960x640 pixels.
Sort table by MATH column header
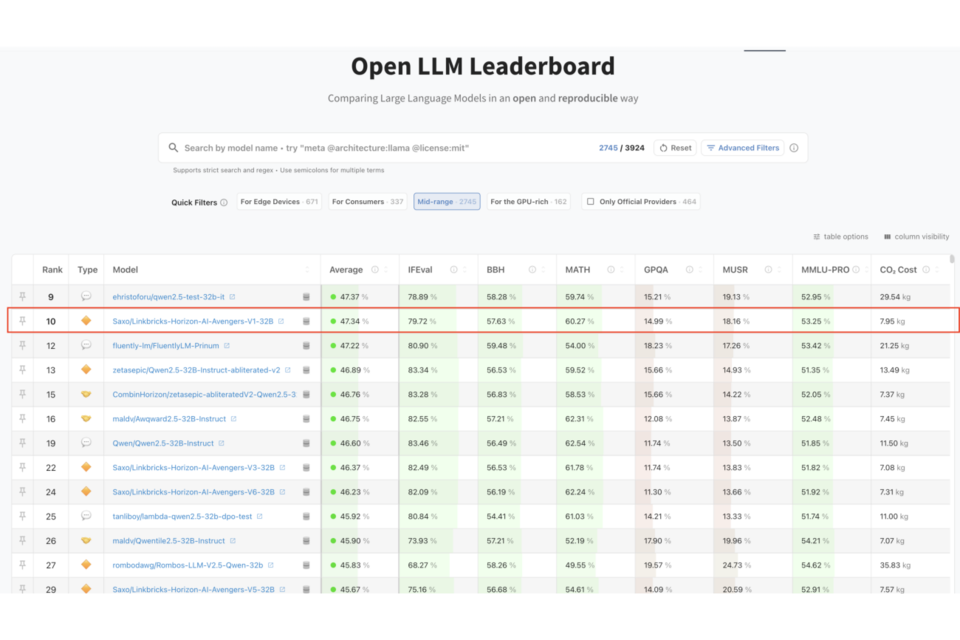click(x=577, y=270)
